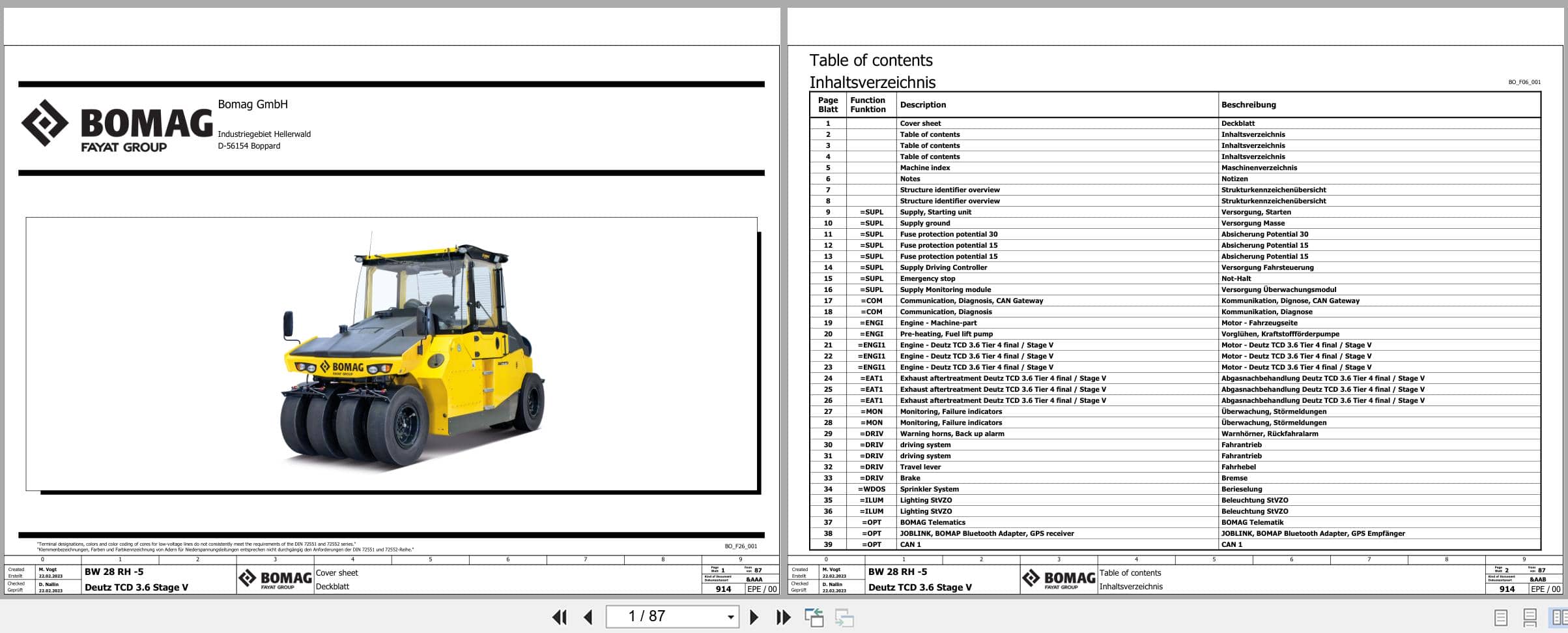Jump to the last page
Image resolution: width=1568 pixels, height=633 pixels.
[783, 617]
